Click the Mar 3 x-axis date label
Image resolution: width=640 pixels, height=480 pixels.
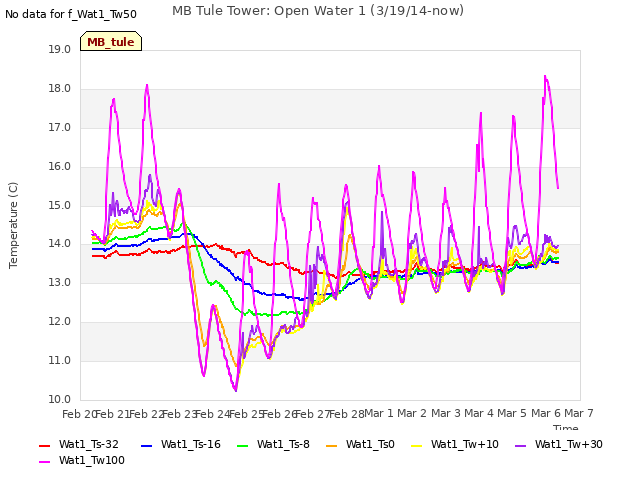coord(446,413)
